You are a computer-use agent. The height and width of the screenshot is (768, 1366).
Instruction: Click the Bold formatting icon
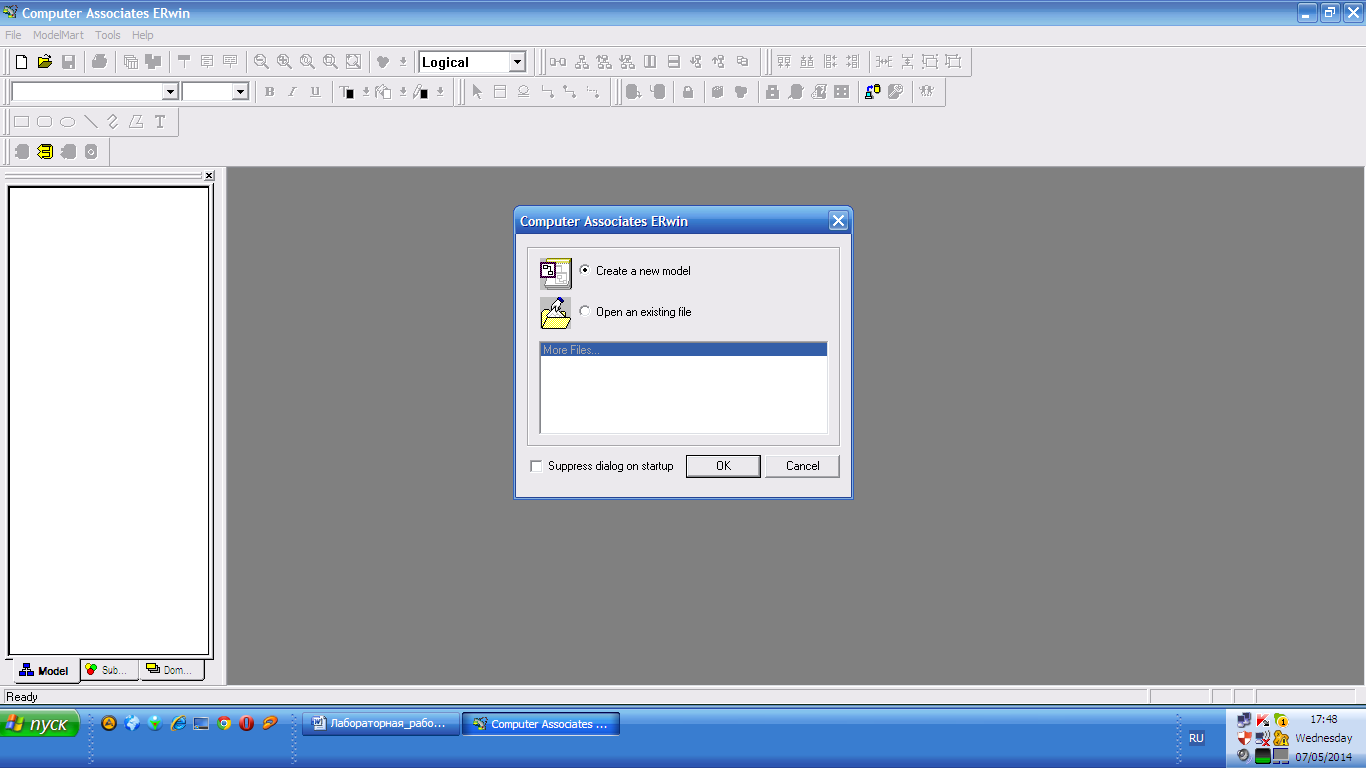(269, 92)
